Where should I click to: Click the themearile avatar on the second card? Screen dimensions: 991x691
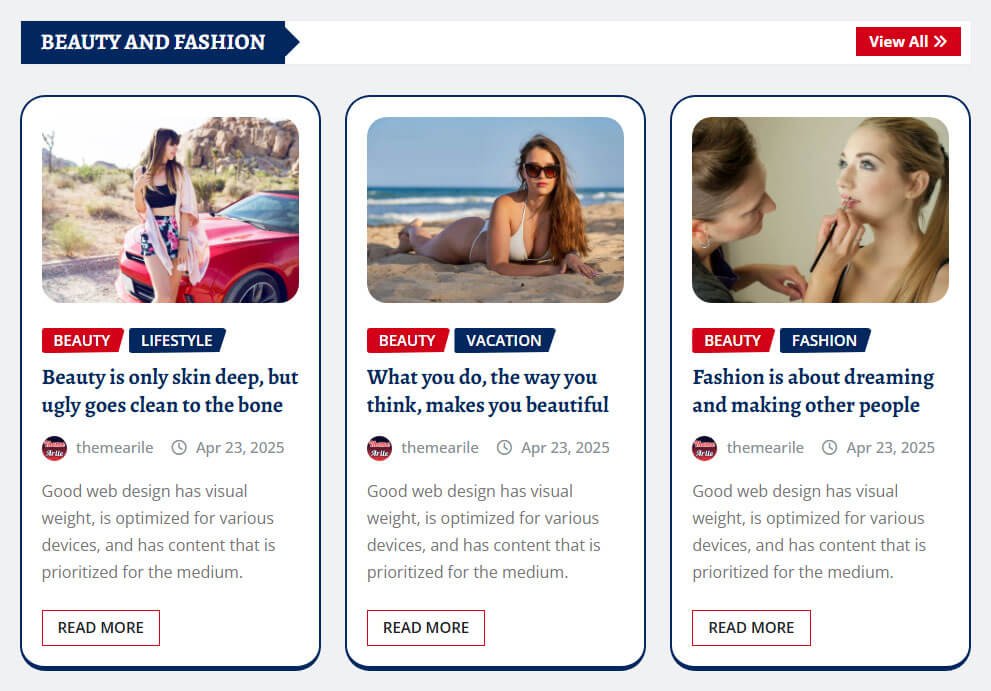coord(379,448)
